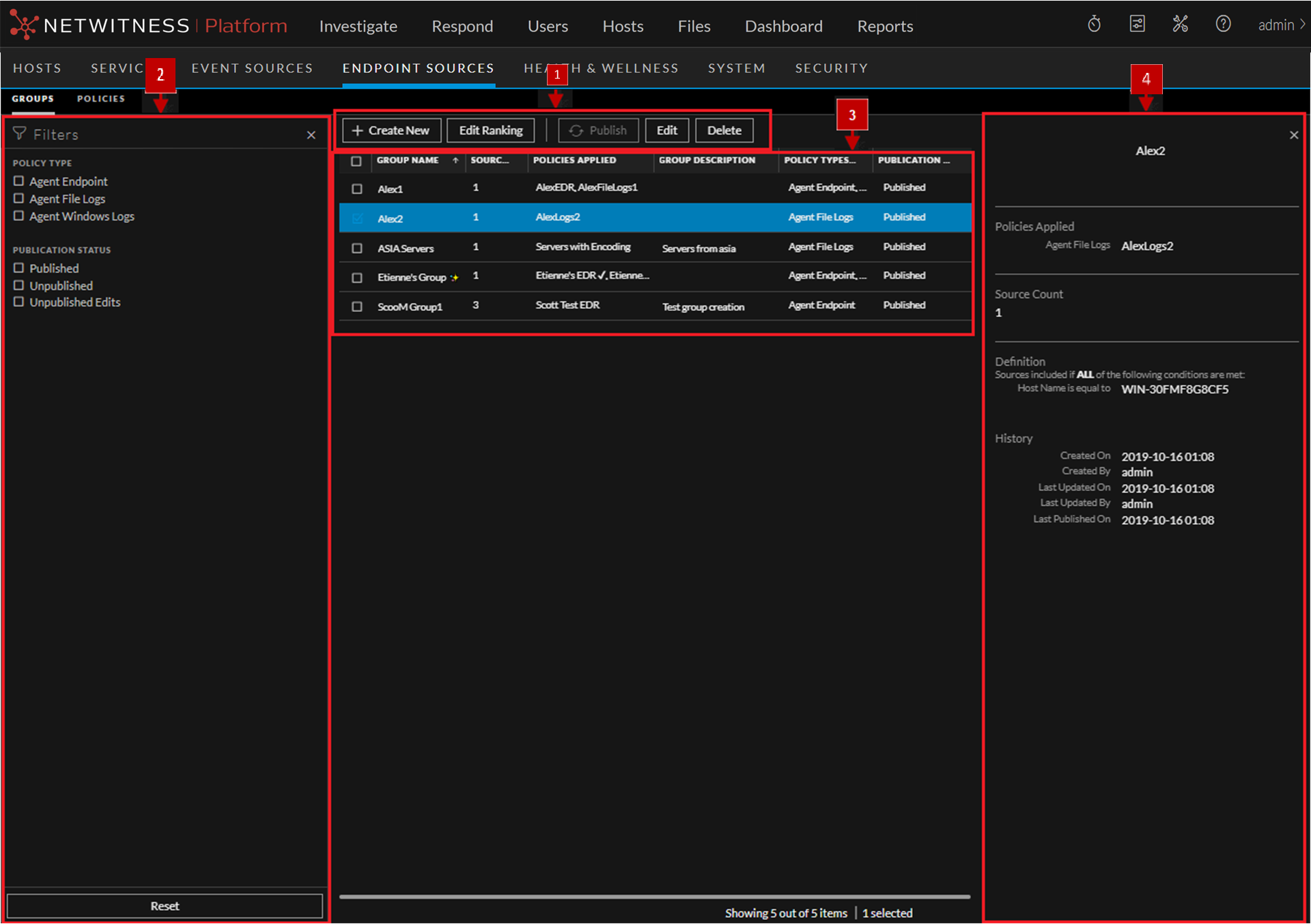Open the admin tools wrench icon

1180,25
